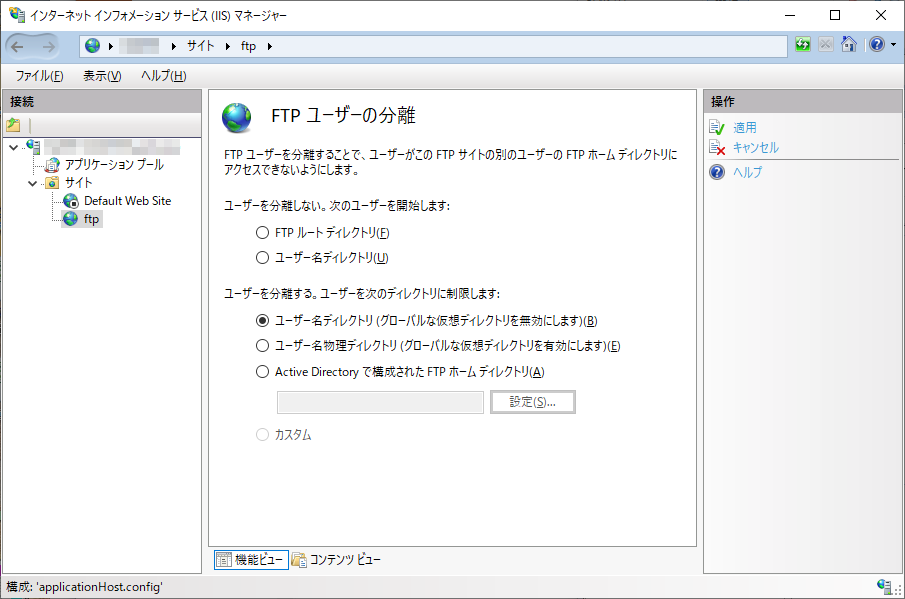Screen dimensions: 905x599
Task: Select Default Web Site in tree
Action: pos(128,201)
